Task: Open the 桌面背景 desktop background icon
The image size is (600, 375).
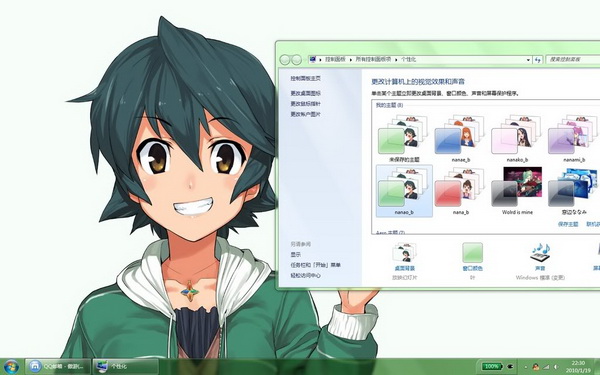Action: click(x=404, y=257)
